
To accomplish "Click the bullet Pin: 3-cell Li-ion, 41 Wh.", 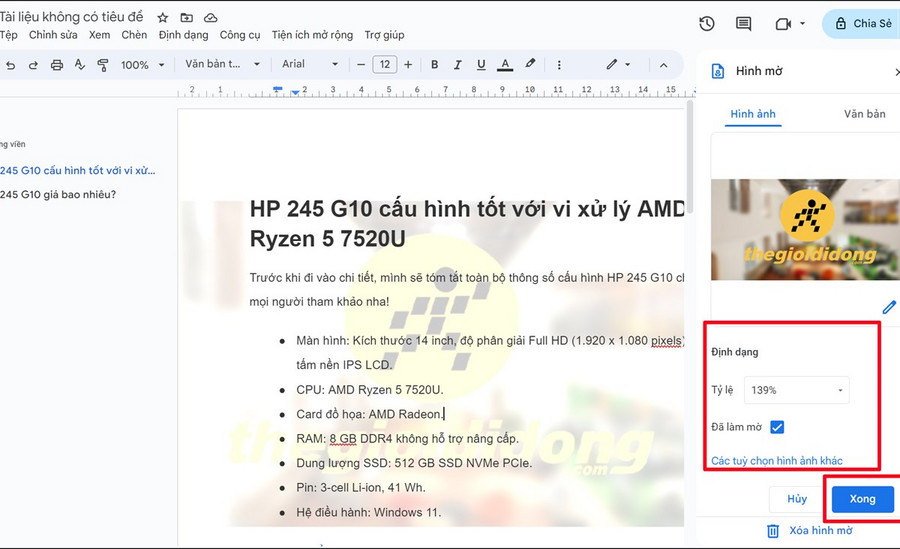I will point(361,488).
